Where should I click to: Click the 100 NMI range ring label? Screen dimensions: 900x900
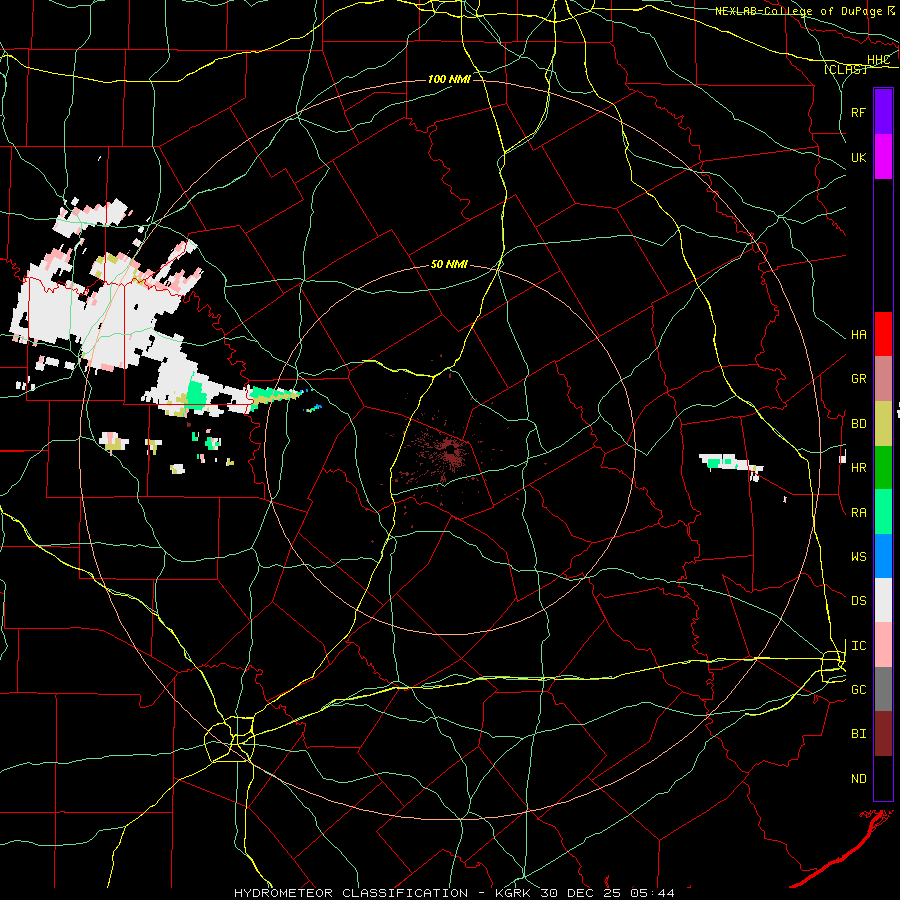coord(449,79)
